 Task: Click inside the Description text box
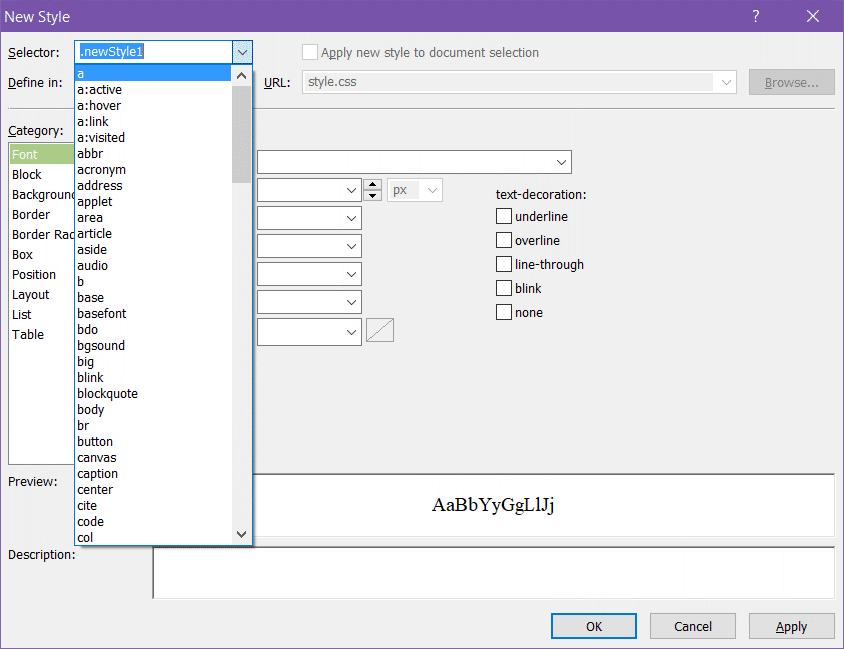pyautogui.click(x=493, y=572)
